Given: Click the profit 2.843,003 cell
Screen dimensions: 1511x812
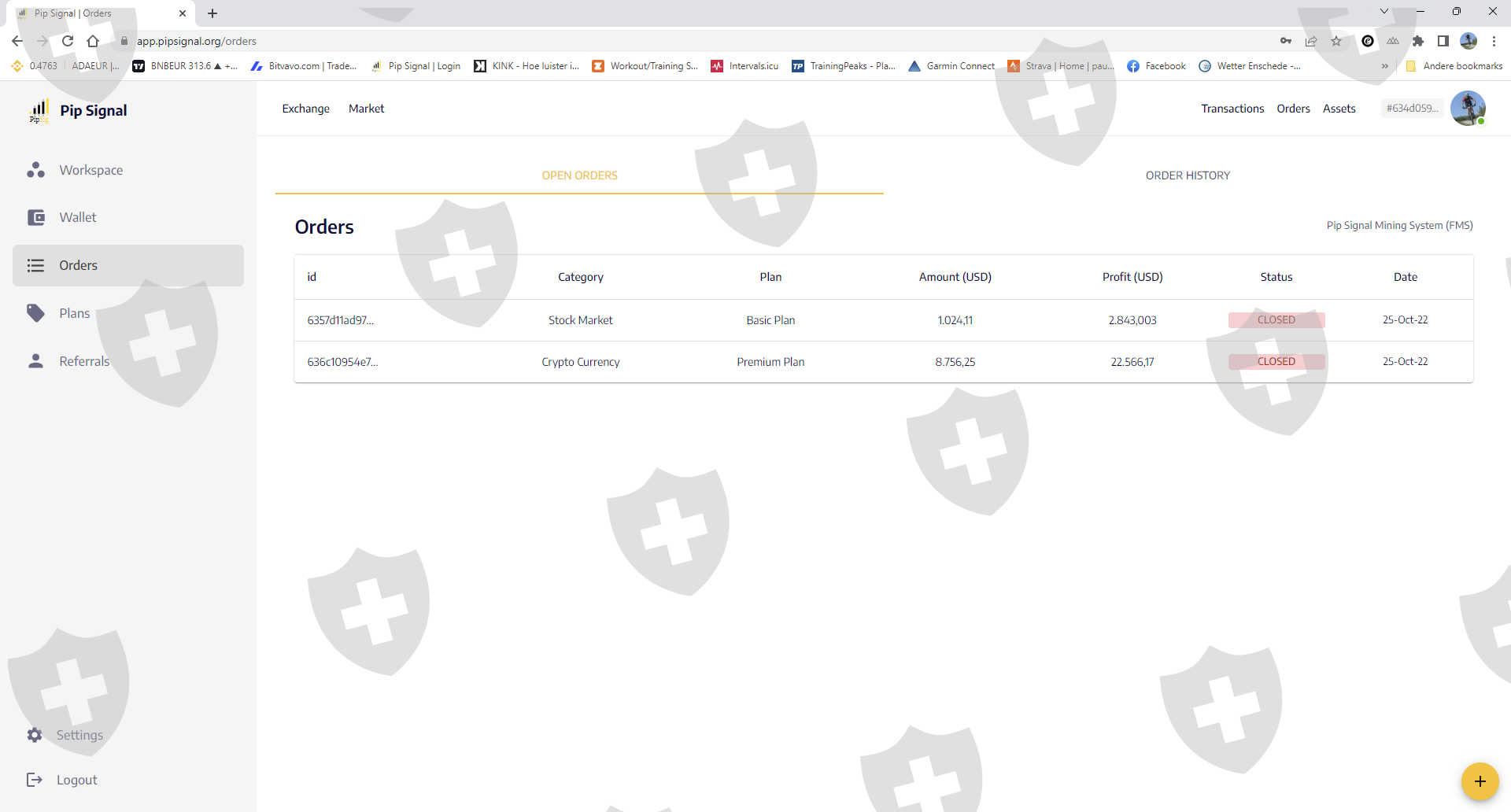Looking at the screenshot, I should [x=1132, y=320].
